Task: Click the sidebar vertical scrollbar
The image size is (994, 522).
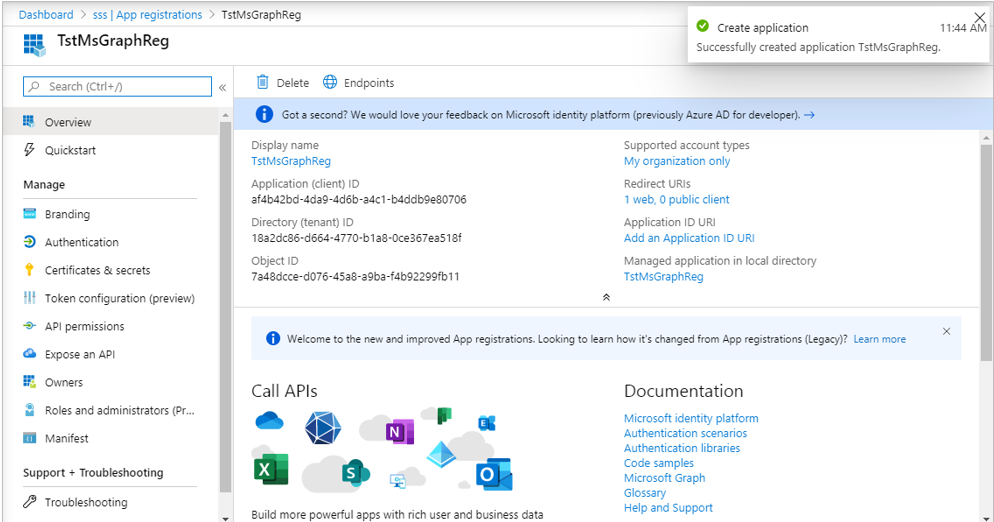Action: (225, 307)
